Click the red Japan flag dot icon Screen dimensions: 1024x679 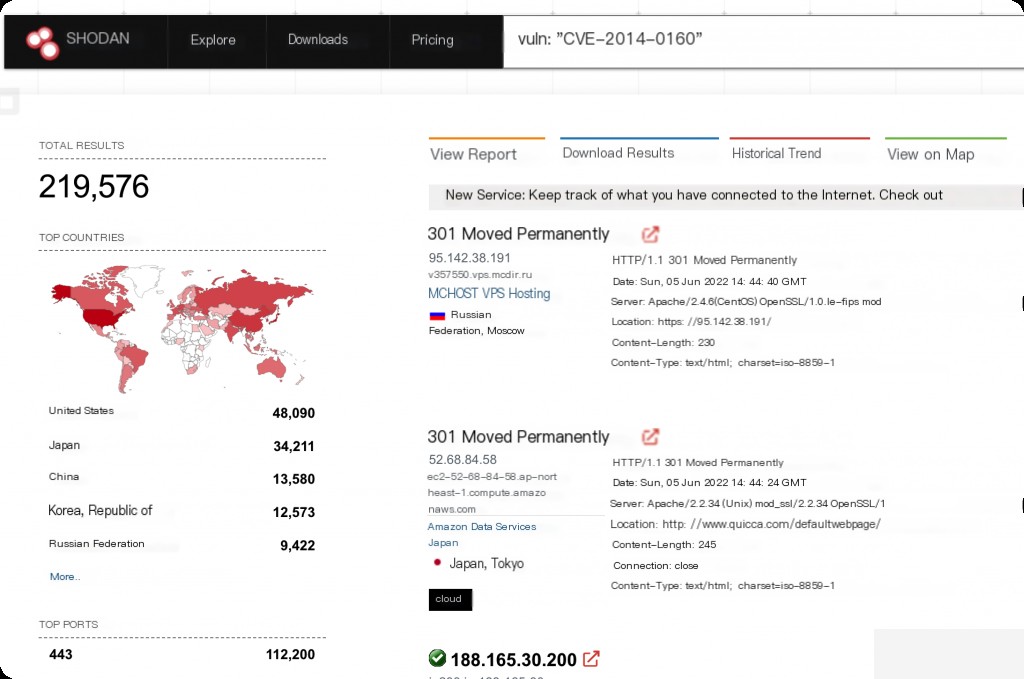(437, 562)
